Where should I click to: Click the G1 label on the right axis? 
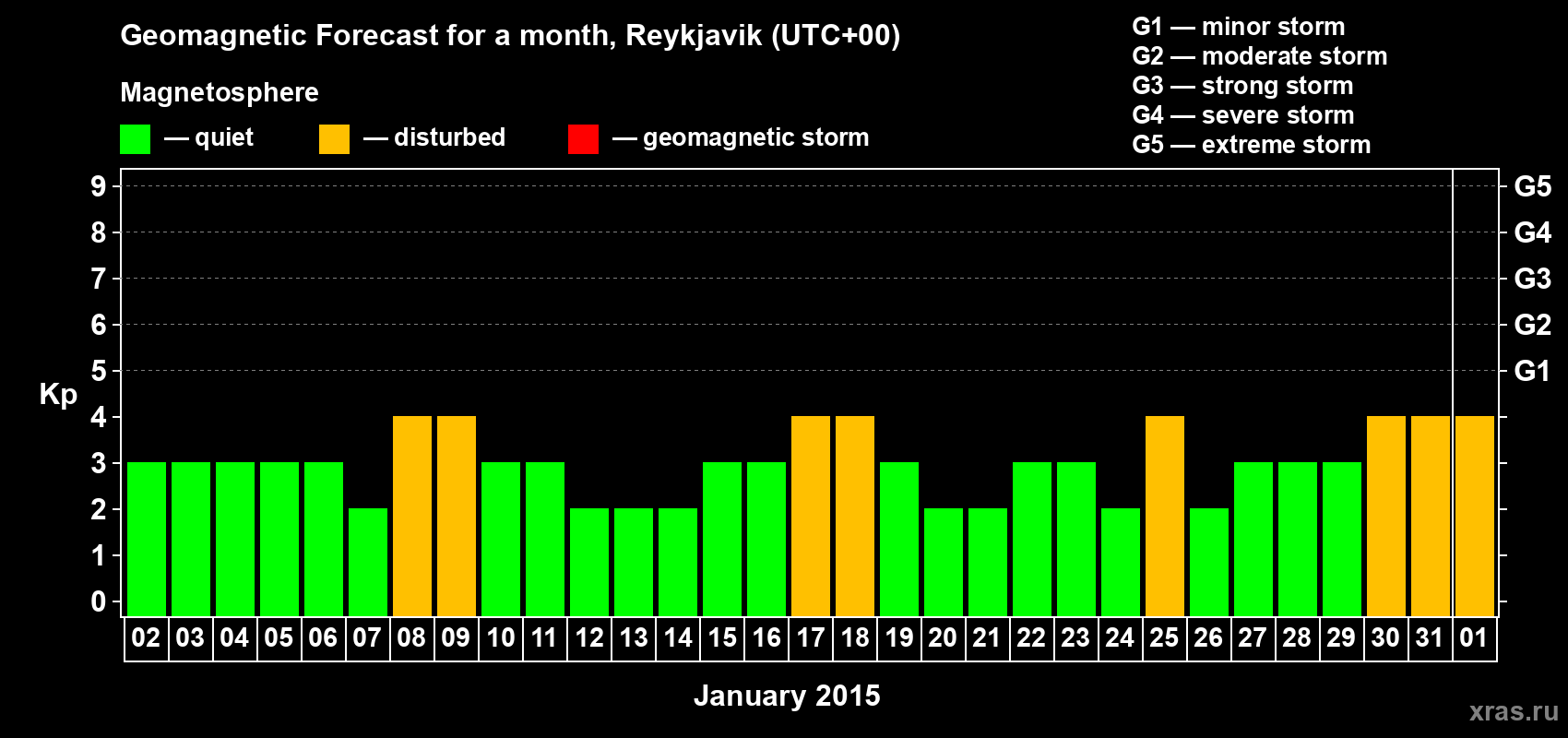click(x=1532, y=371)
